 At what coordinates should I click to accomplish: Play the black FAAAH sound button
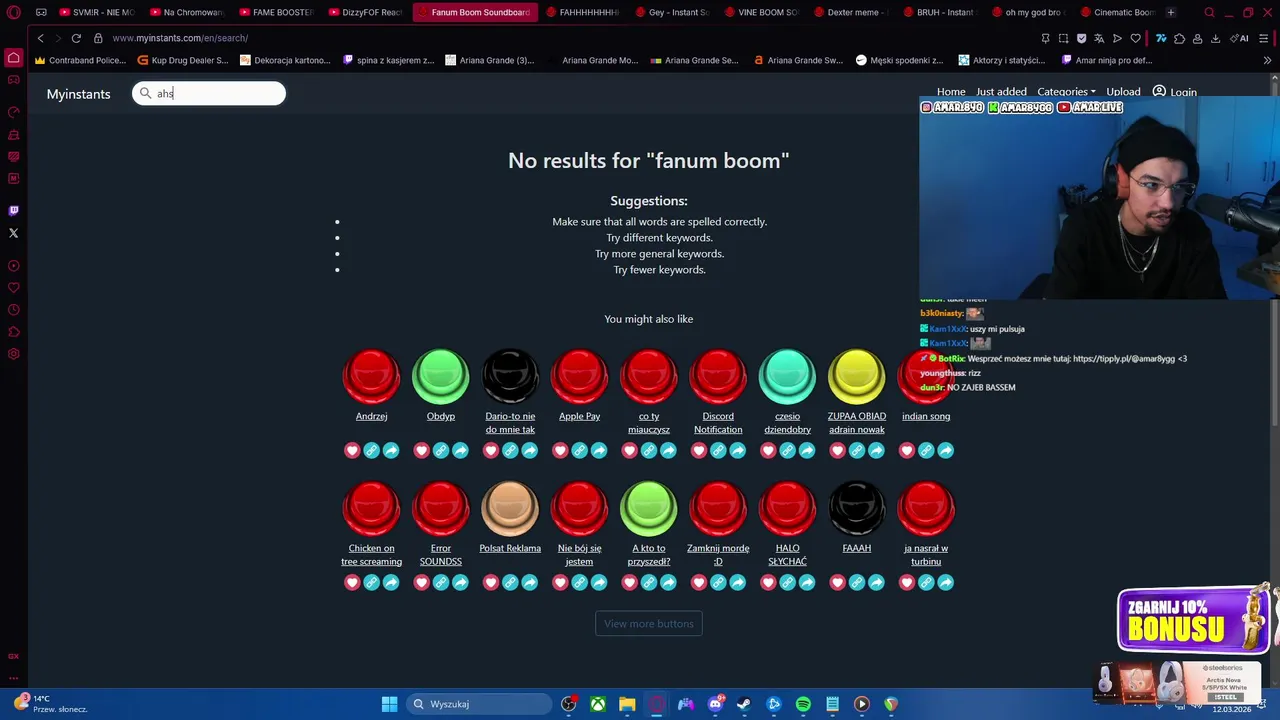coord(857,508)
